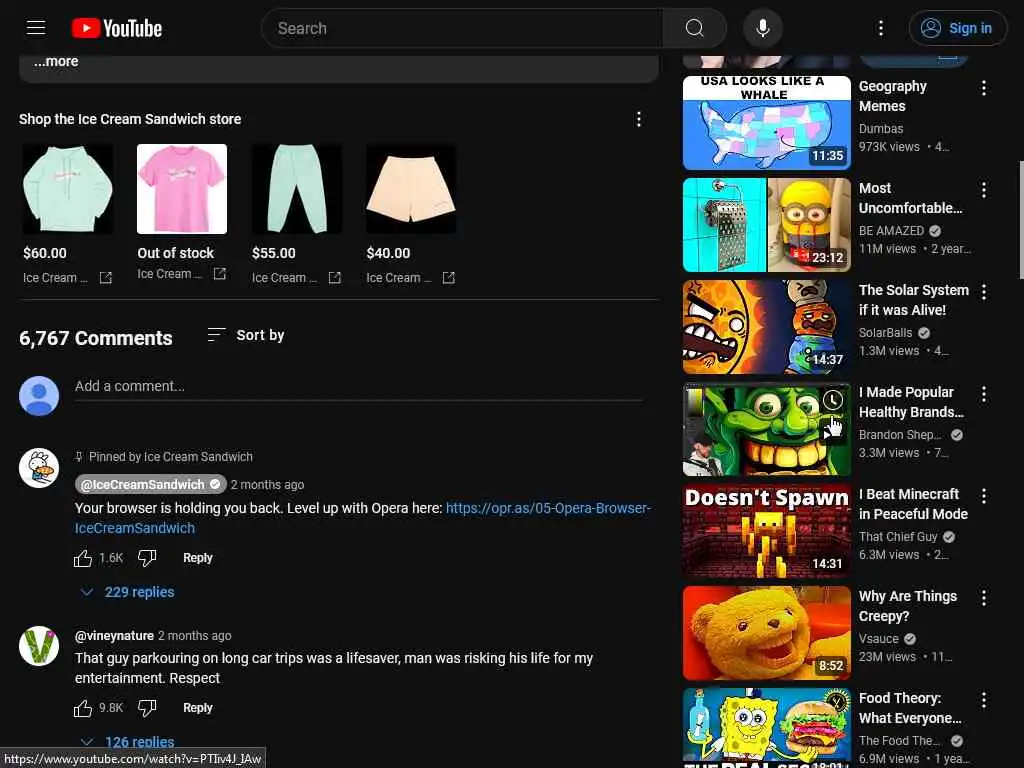The width and height of the screenshot is (1024, 768).
Task: View the $60.00 hoodie product
Action: tap(68, 189)
